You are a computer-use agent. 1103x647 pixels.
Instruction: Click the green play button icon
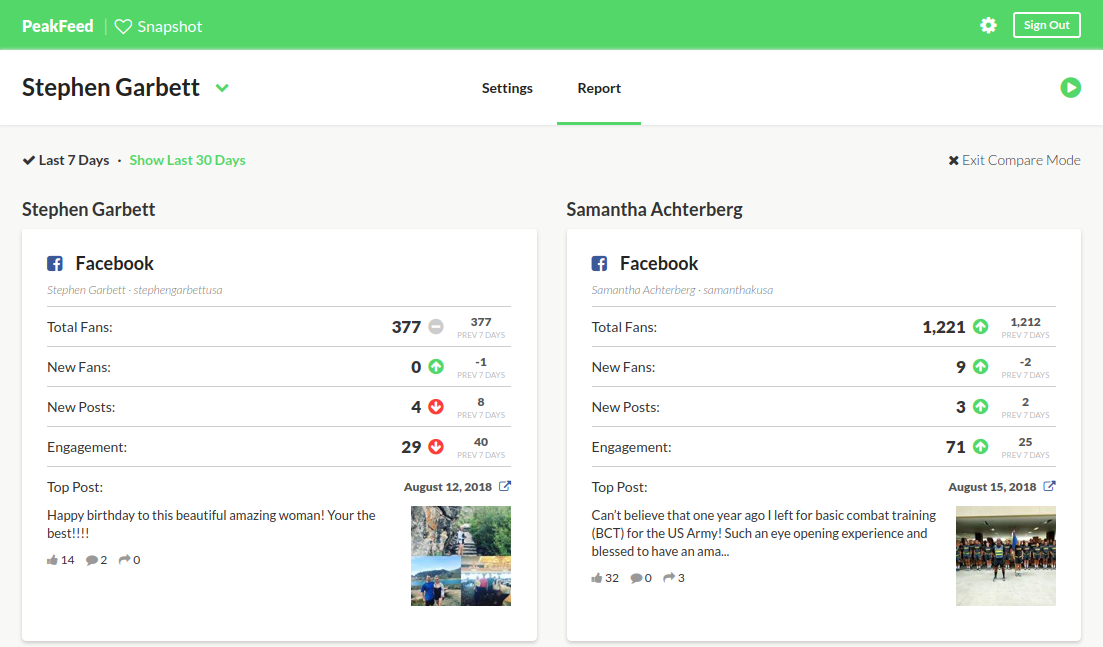click(x=1071, y=88)
